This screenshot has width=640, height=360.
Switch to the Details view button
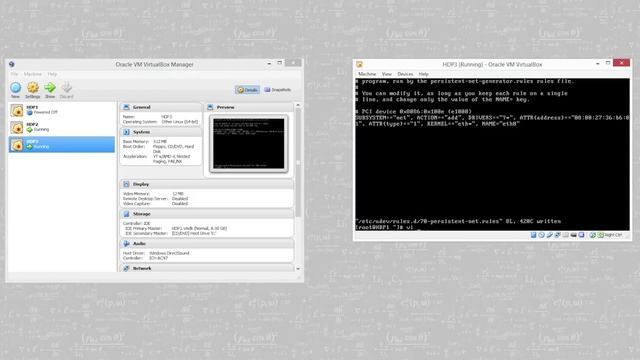pyautogui.click(x=247, y=90)
